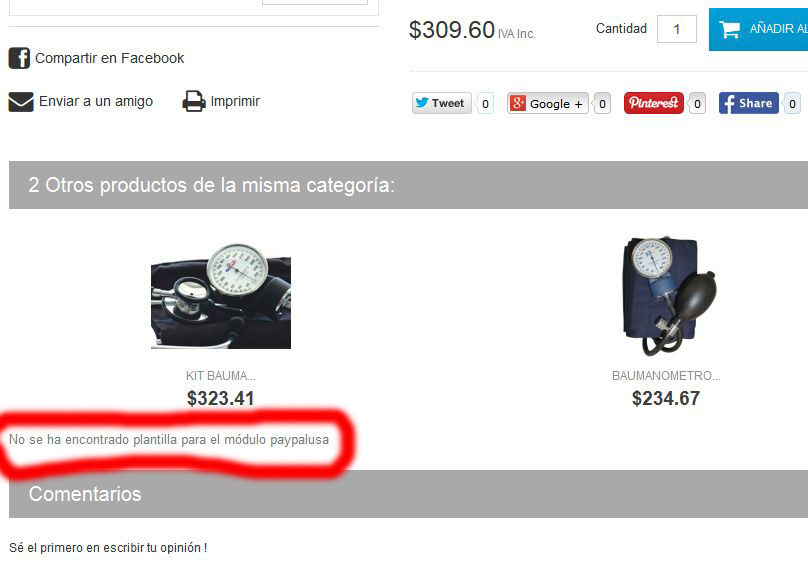Click the Twitter bird Tweet button
The image size is (808, 568).
click(x=442, y=103)
